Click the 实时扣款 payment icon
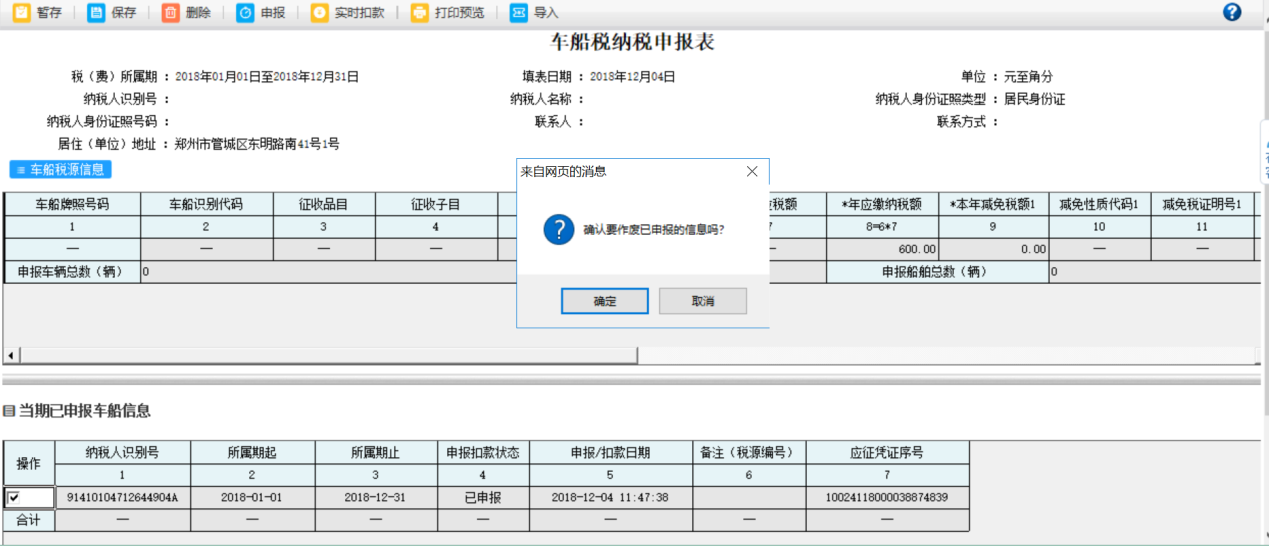The image size is (1269, 551). point(319,12)
